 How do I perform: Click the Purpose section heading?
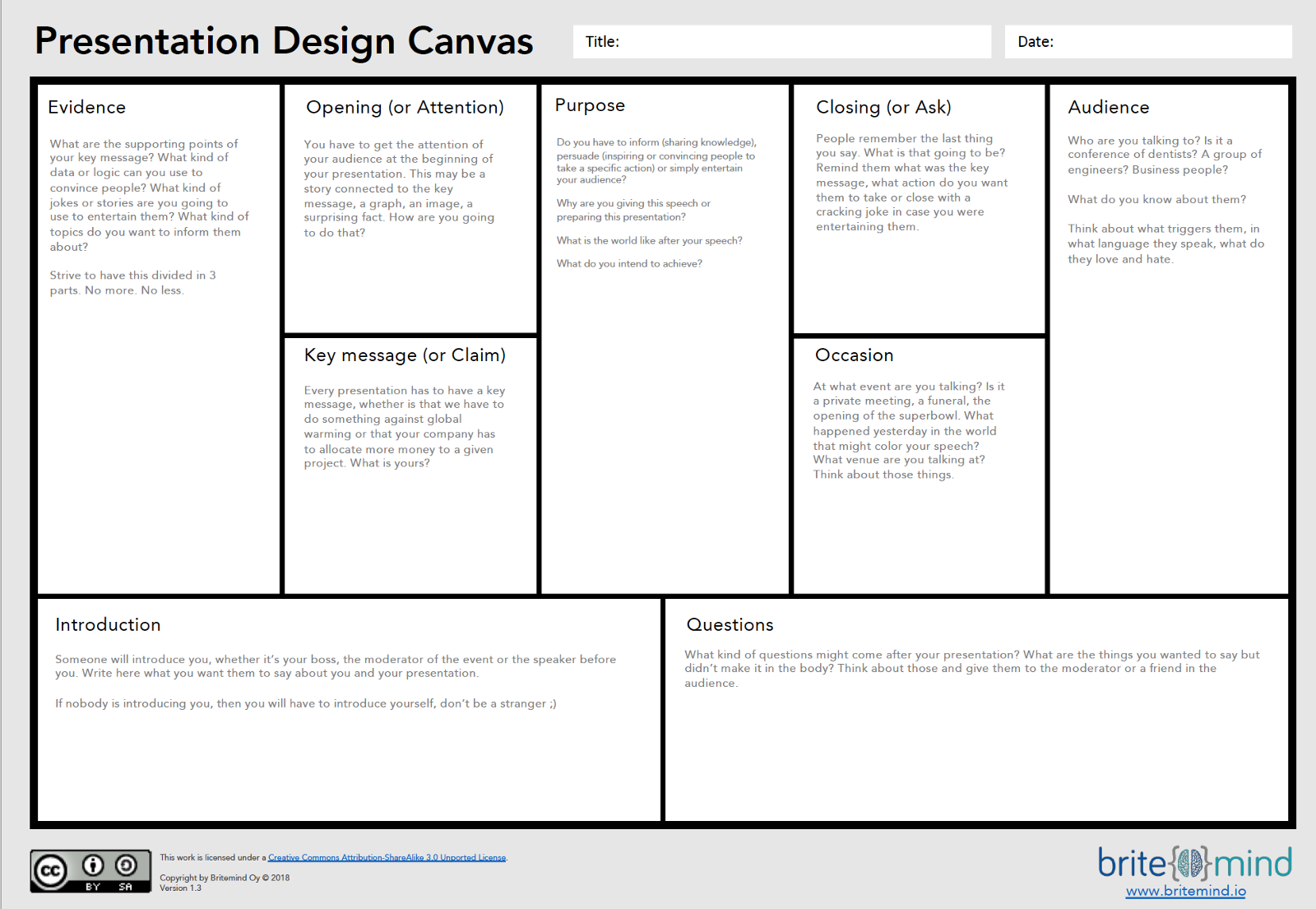point(590,105)
